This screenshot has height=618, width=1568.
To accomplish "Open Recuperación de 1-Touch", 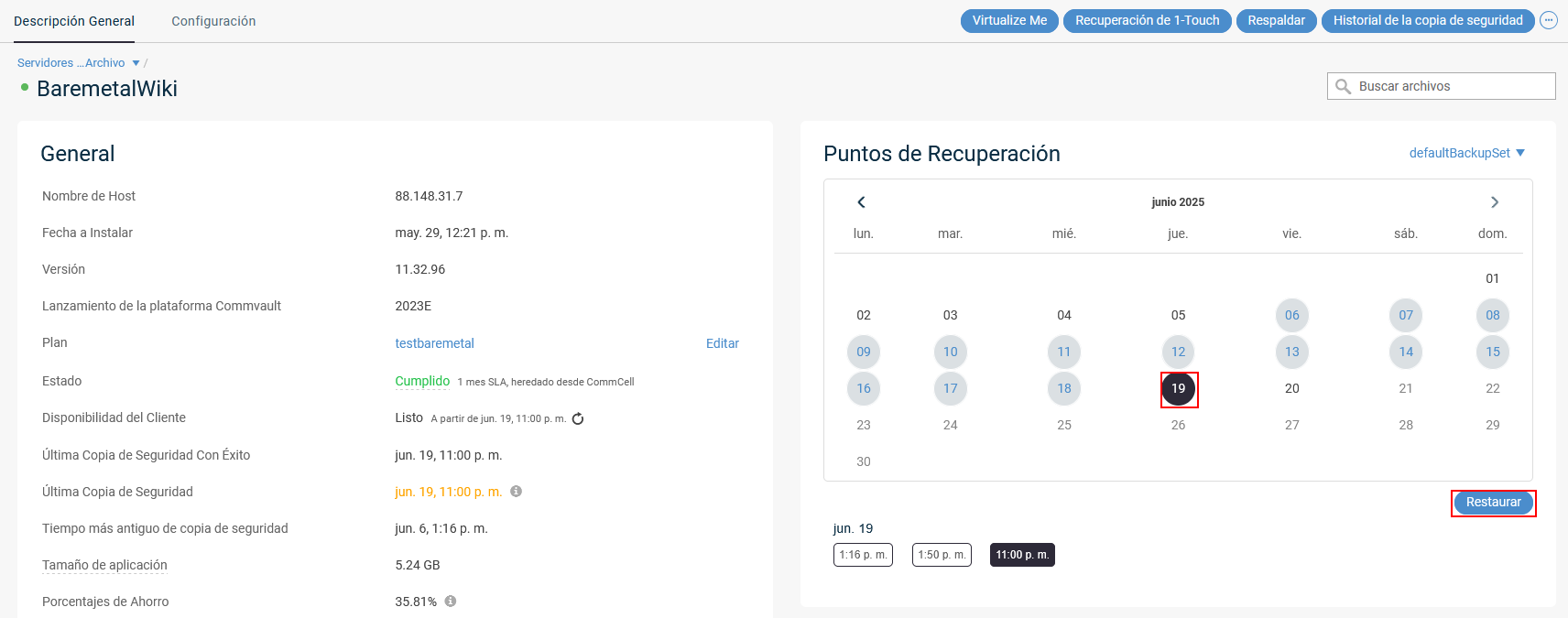I will (1147, 20).
